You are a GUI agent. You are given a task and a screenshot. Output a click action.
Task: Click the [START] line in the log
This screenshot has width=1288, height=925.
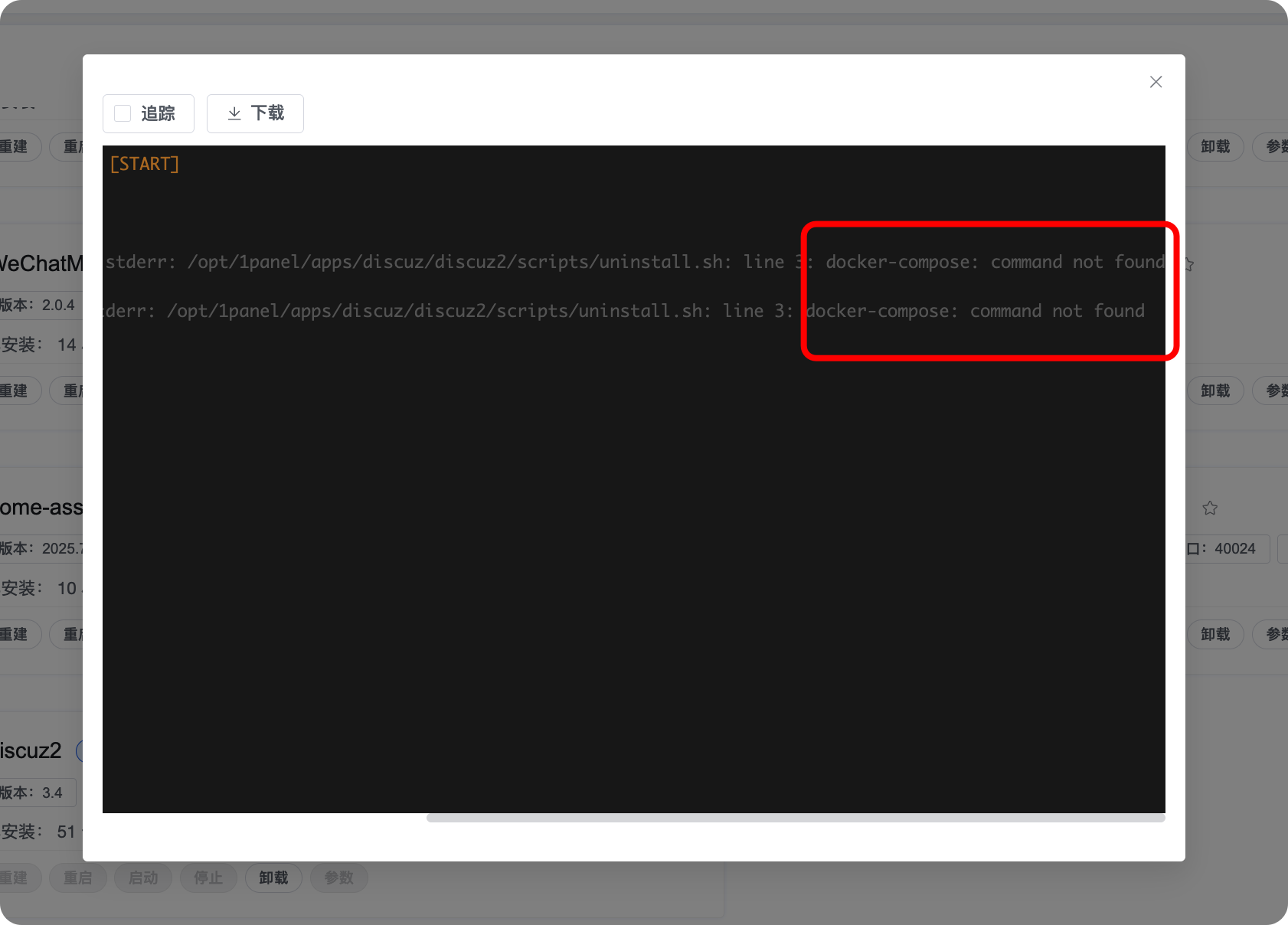(145, 164)
